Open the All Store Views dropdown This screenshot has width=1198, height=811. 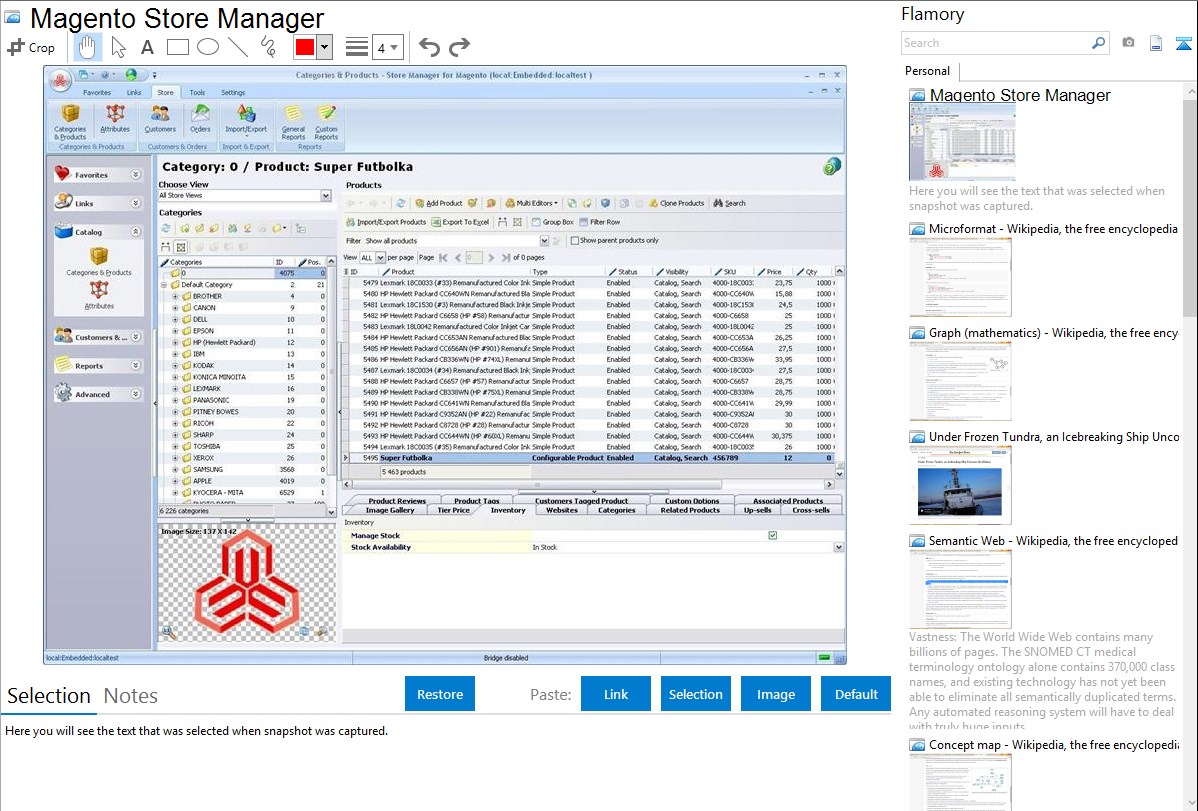coord(325,196)
